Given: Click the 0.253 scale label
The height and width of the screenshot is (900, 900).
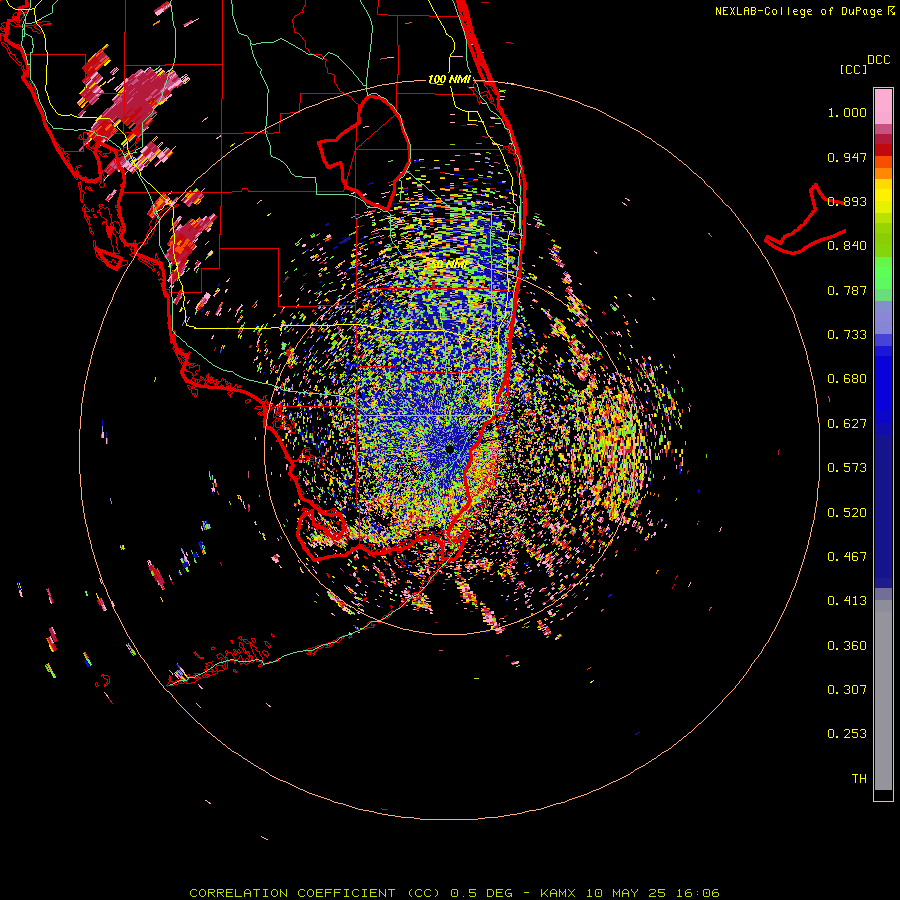Looking at the screenshot, I should click(847, 734).
